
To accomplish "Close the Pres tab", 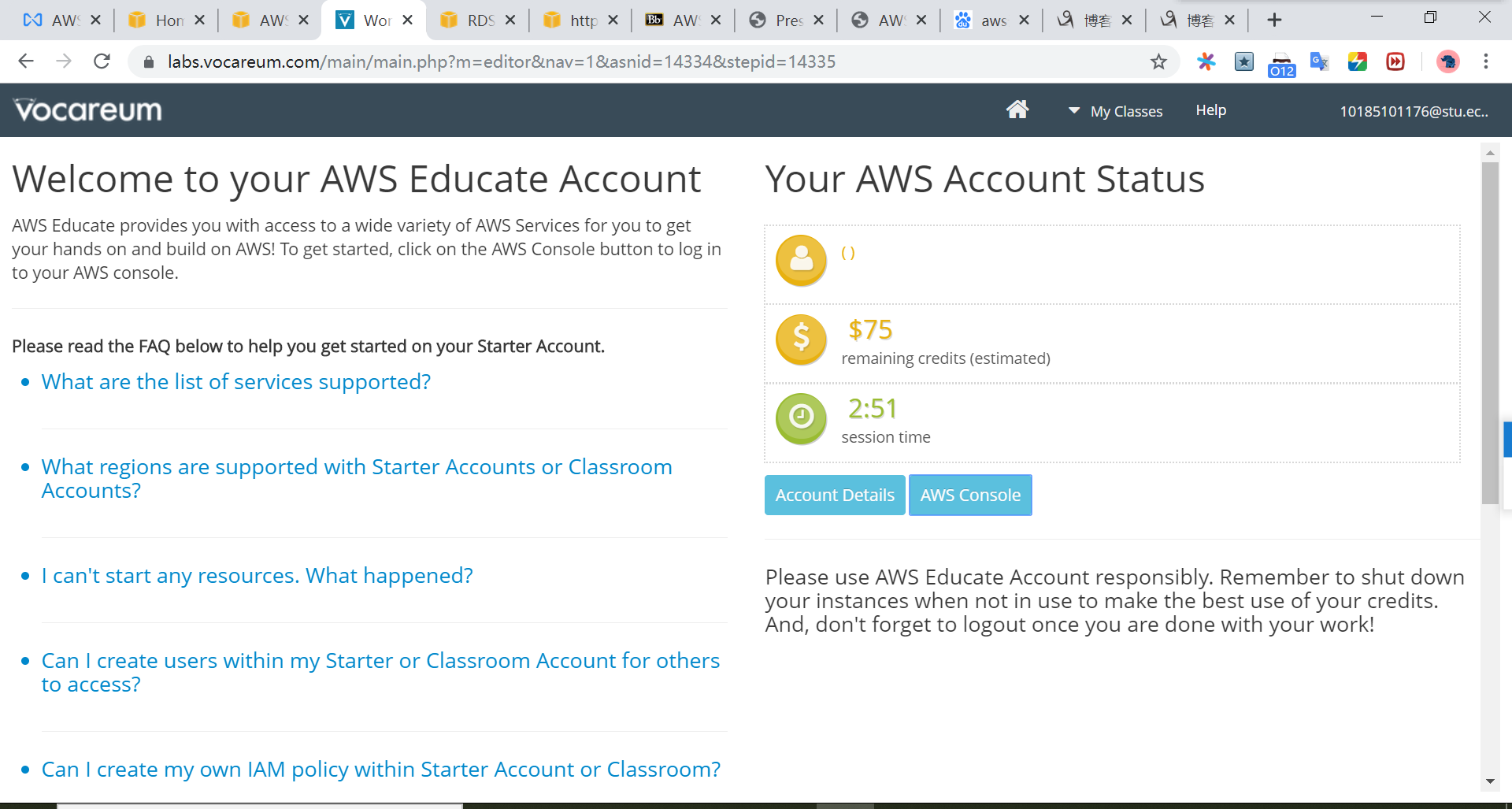I will (x=818, y=20).
